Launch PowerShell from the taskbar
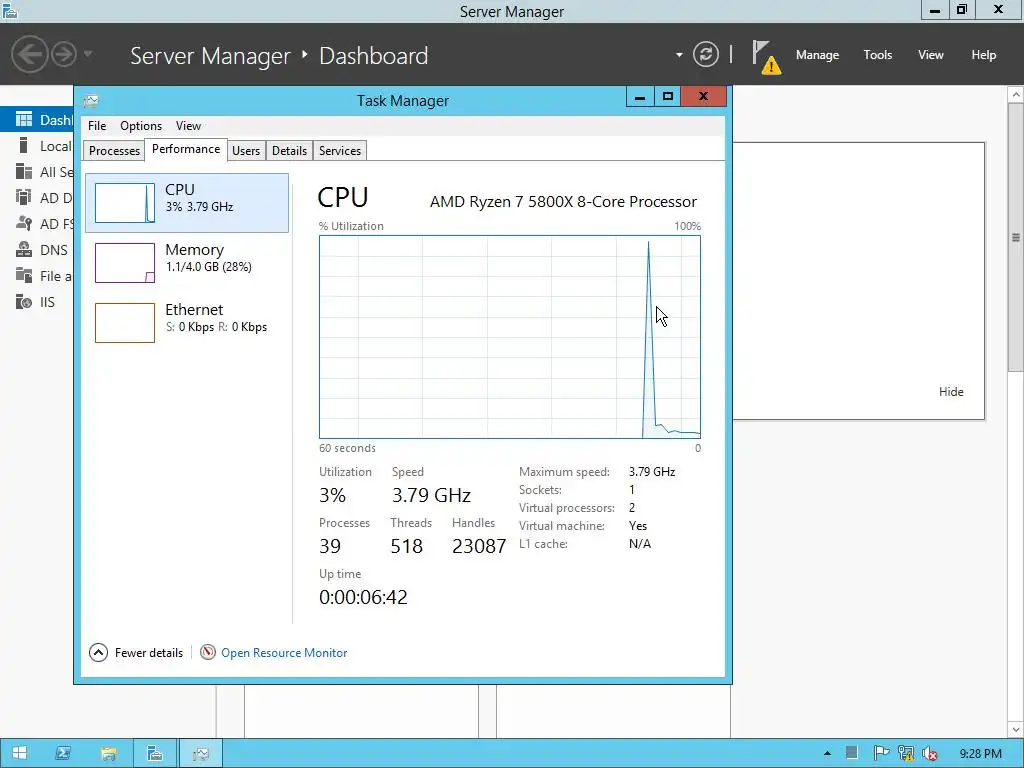The image size is (1024, 768). (x=63, y=753)
